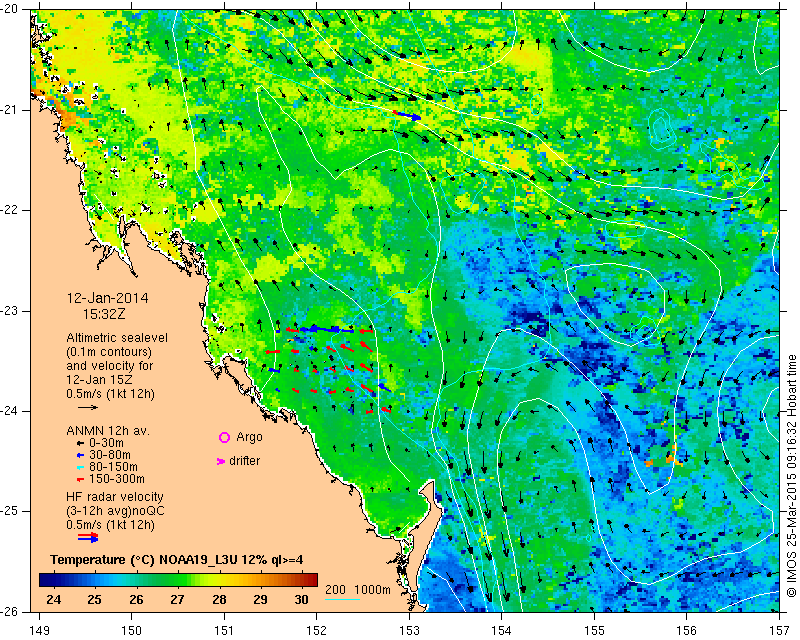Image resolution: width=800 pixels, height=640 pixels.
Task: Click the date text '12-Jan-2014'
Action: (x=108, y=298)
